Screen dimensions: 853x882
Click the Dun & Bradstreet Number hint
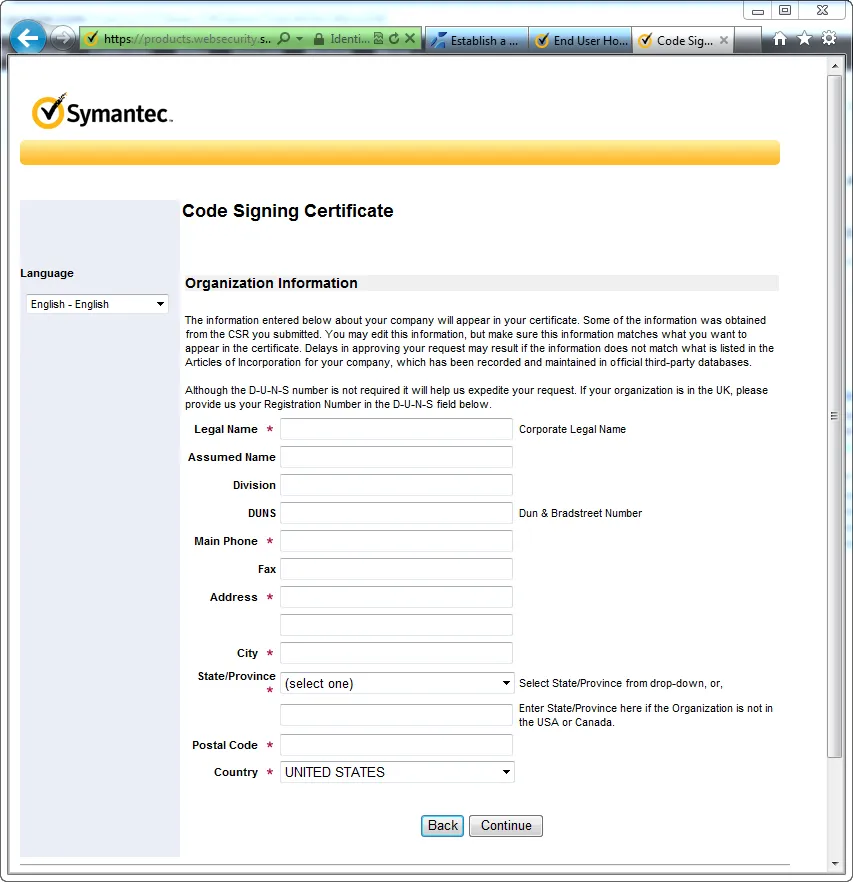point(580,513)
